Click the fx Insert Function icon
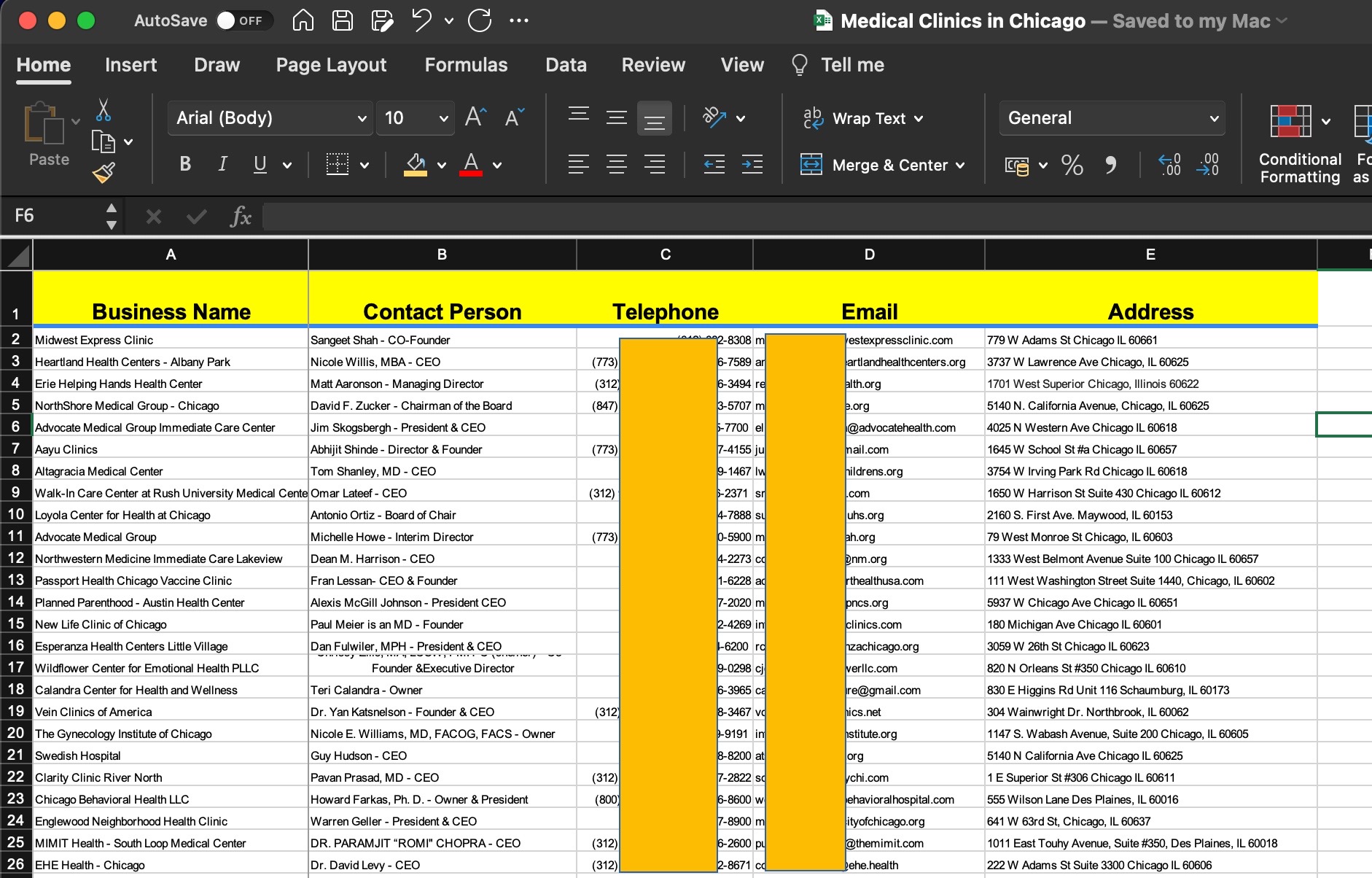 pyautogui.click(x=241, y=216)
